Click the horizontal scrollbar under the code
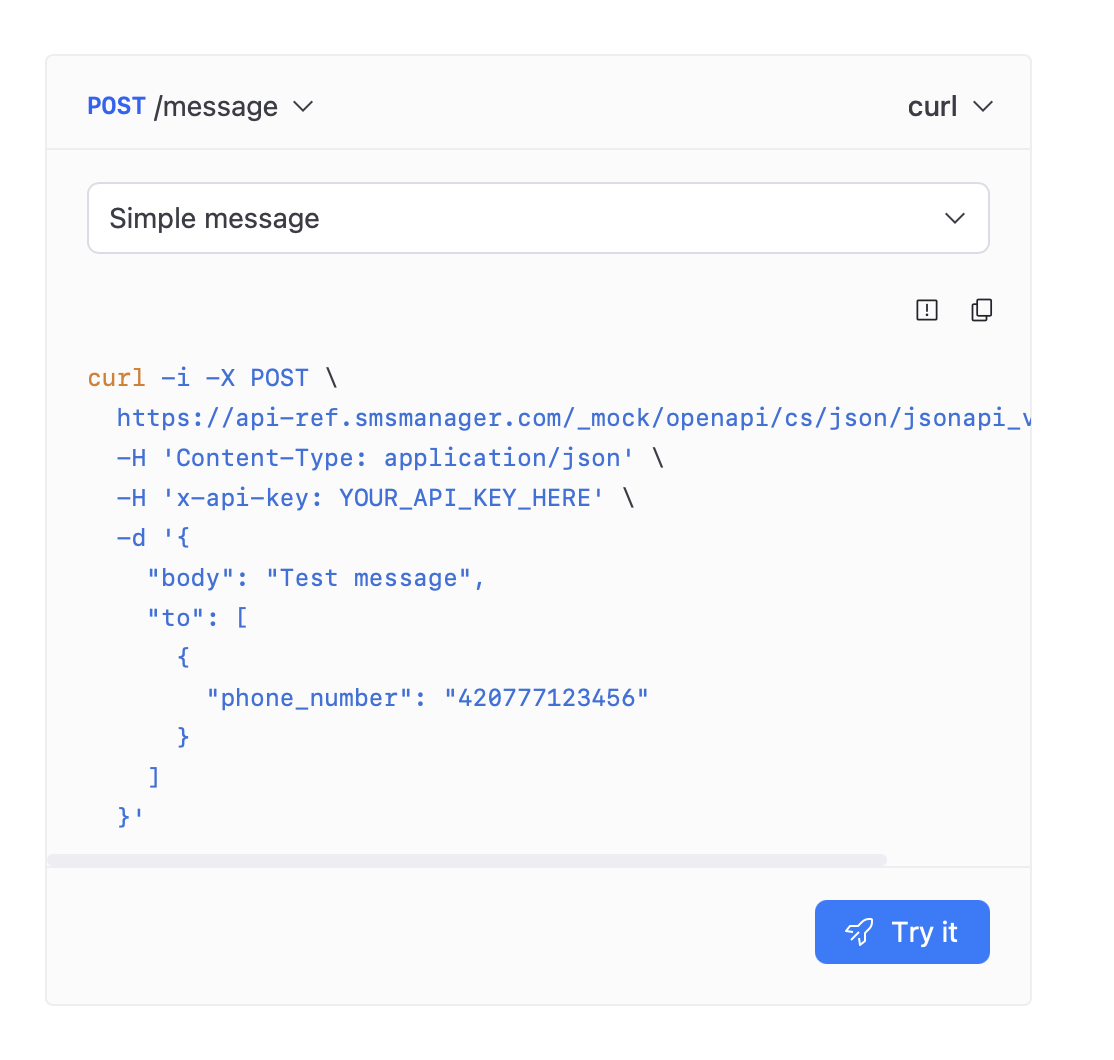This screenshot has height=1060, width=1114. (x=466, y=860)
